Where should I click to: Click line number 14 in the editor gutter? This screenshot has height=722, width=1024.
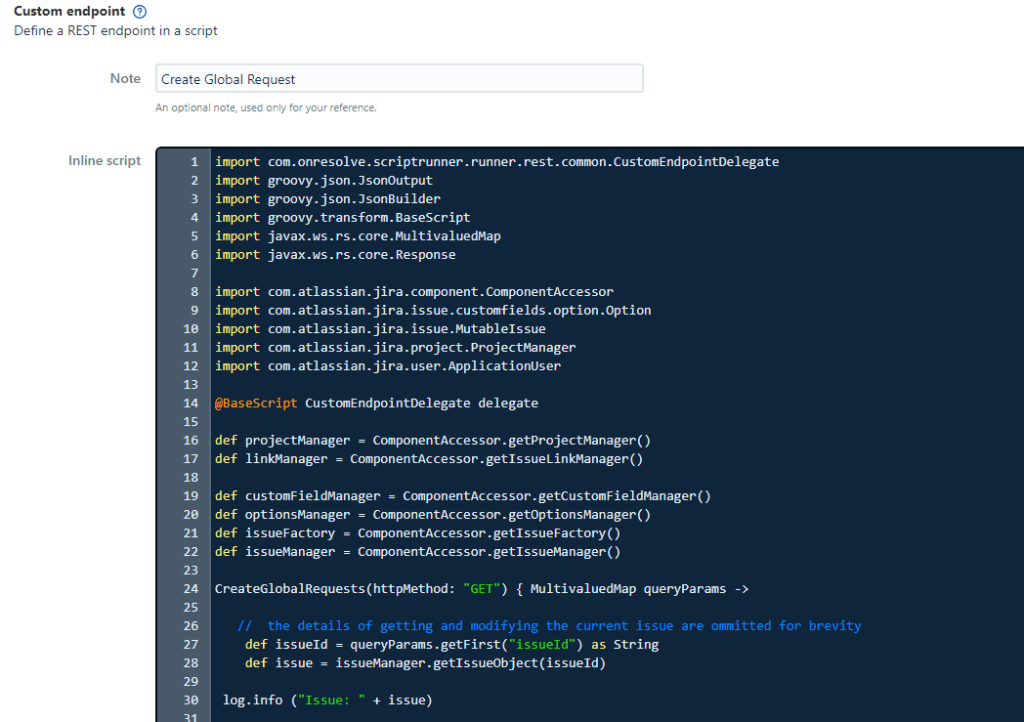coord(191,403)
